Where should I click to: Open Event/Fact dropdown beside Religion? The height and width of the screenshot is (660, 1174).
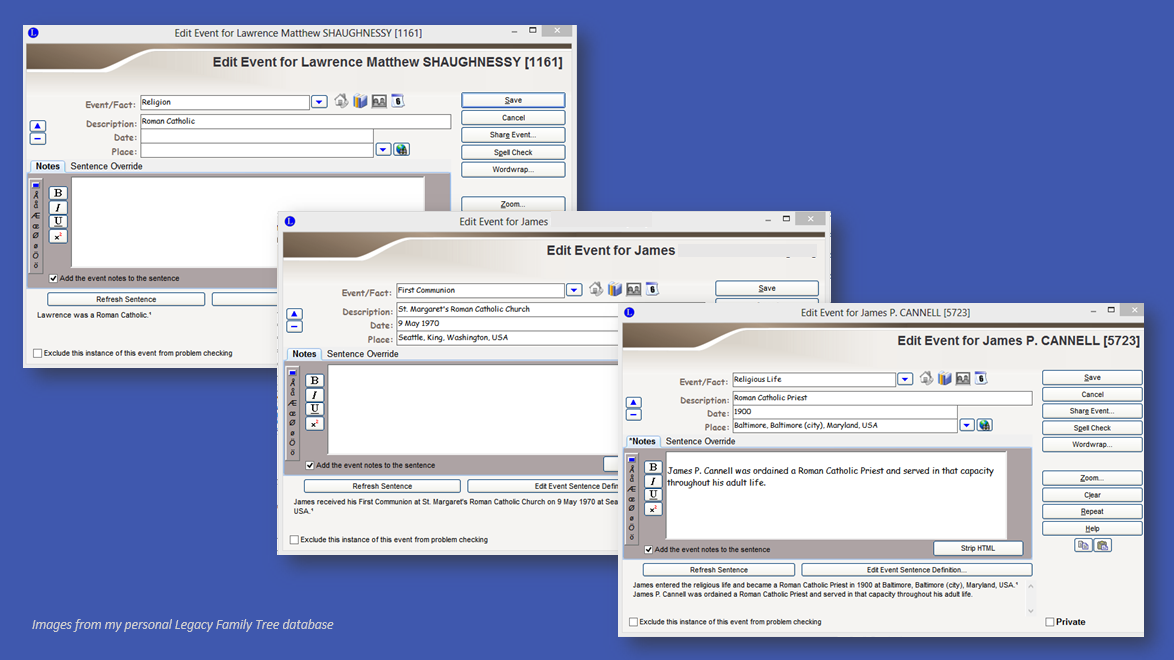(x=319, y=102)
